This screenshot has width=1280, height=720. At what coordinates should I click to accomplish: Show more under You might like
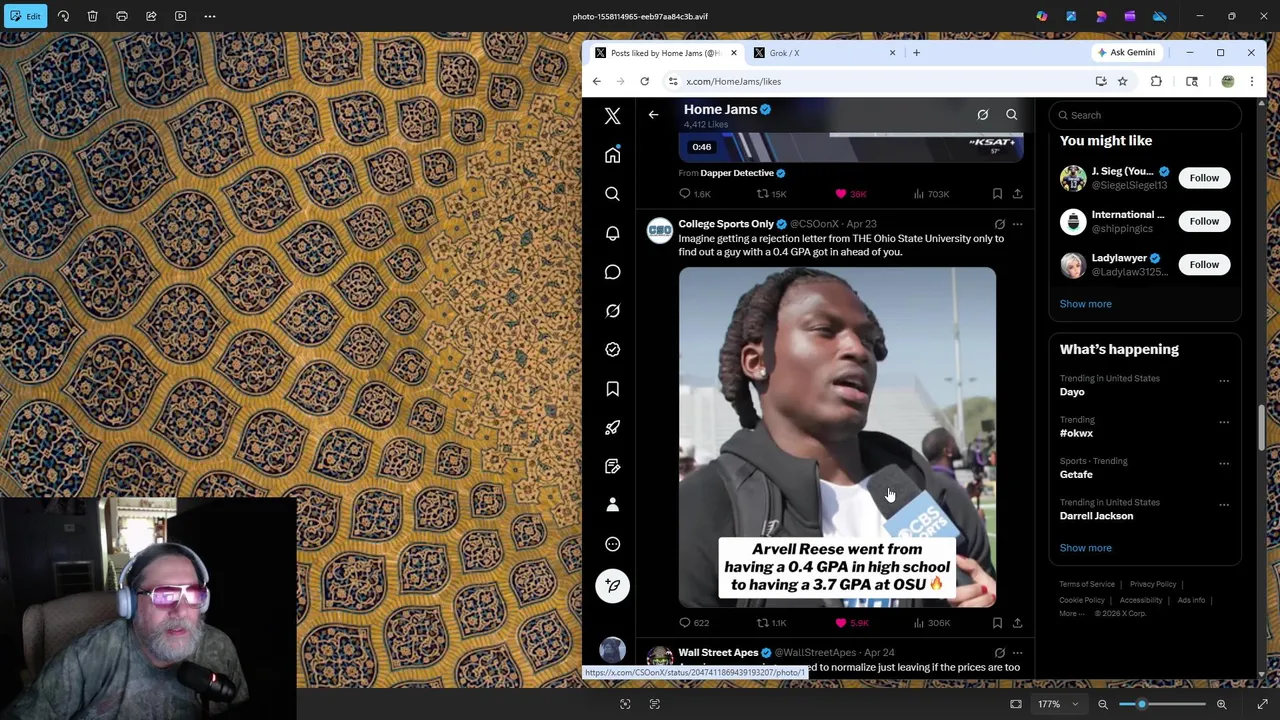(1085, 304)
